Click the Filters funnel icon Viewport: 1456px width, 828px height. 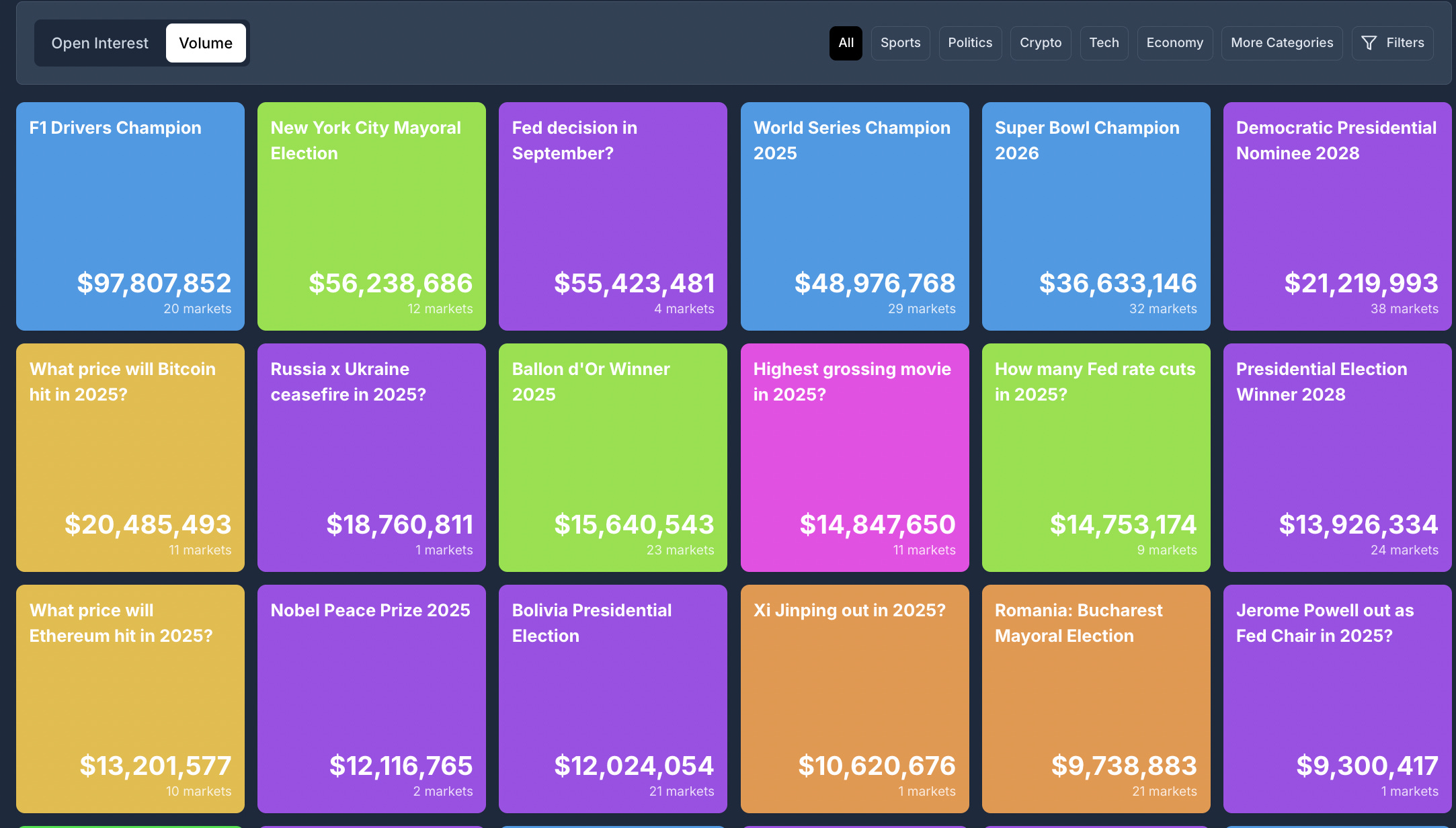[1369, 43]
